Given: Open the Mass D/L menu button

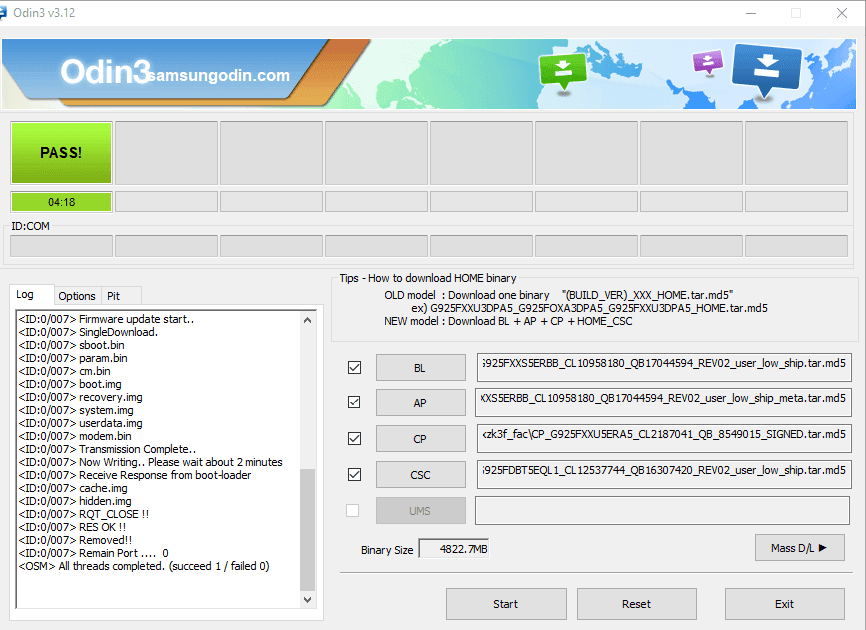Looking at the screenshot, I should tap(799, 548).
